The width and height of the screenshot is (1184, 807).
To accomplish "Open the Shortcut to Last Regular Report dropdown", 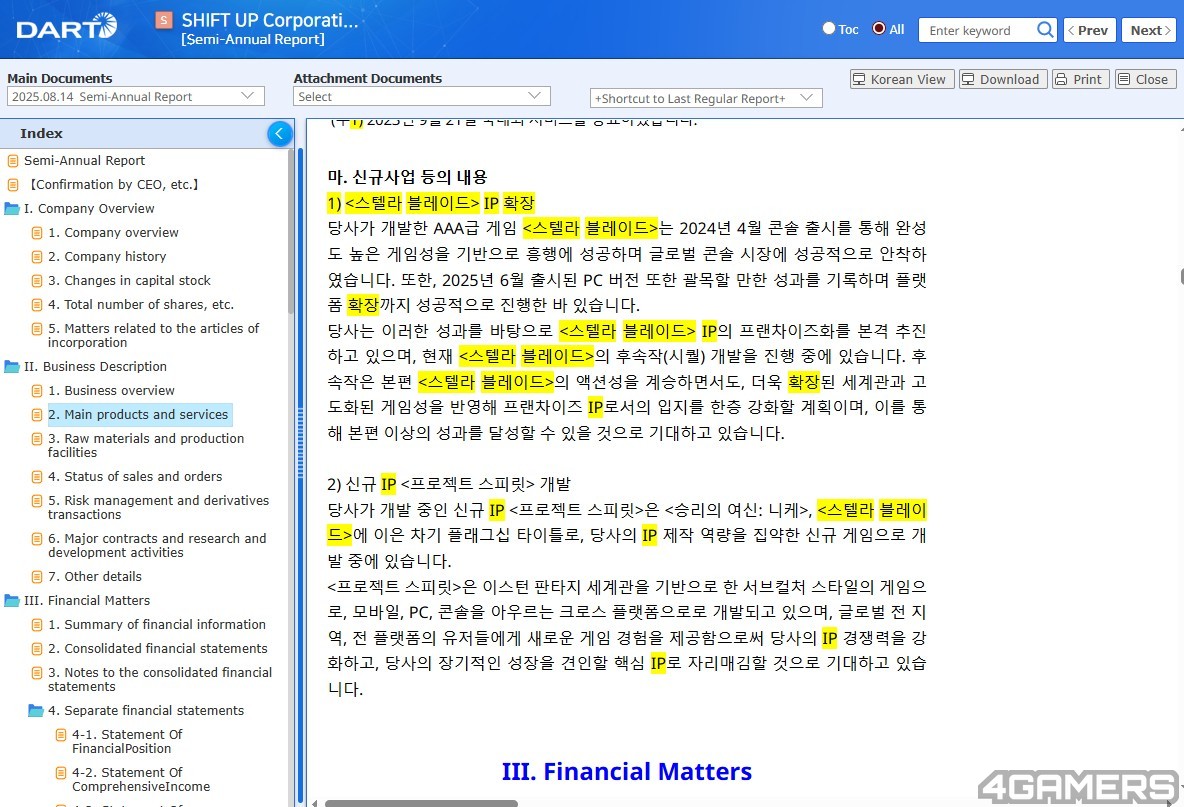I will (x=706, y=98).
